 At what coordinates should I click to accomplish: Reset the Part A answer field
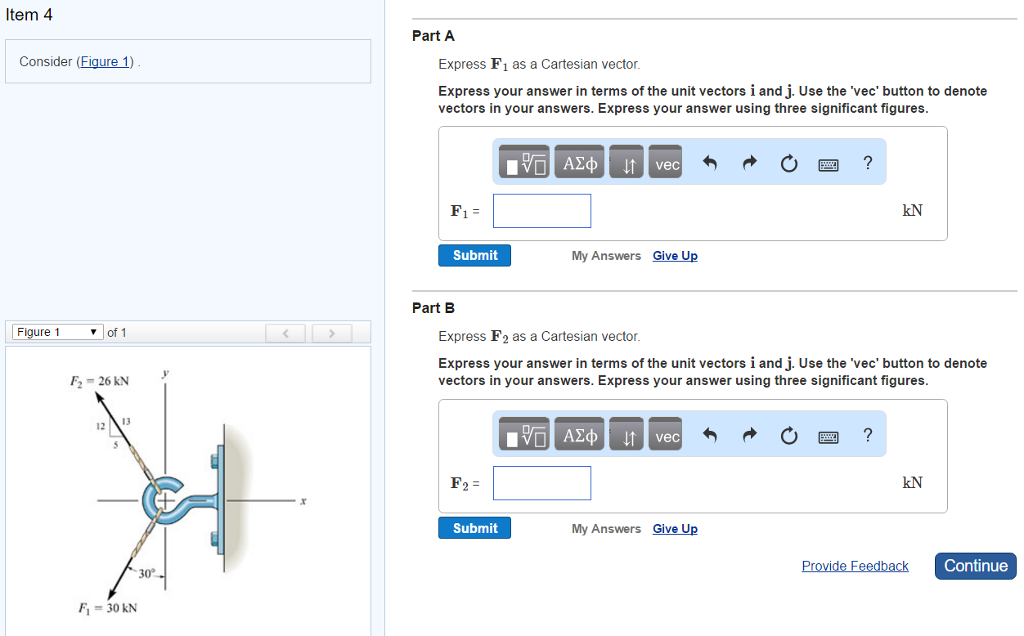coord(789,163)
